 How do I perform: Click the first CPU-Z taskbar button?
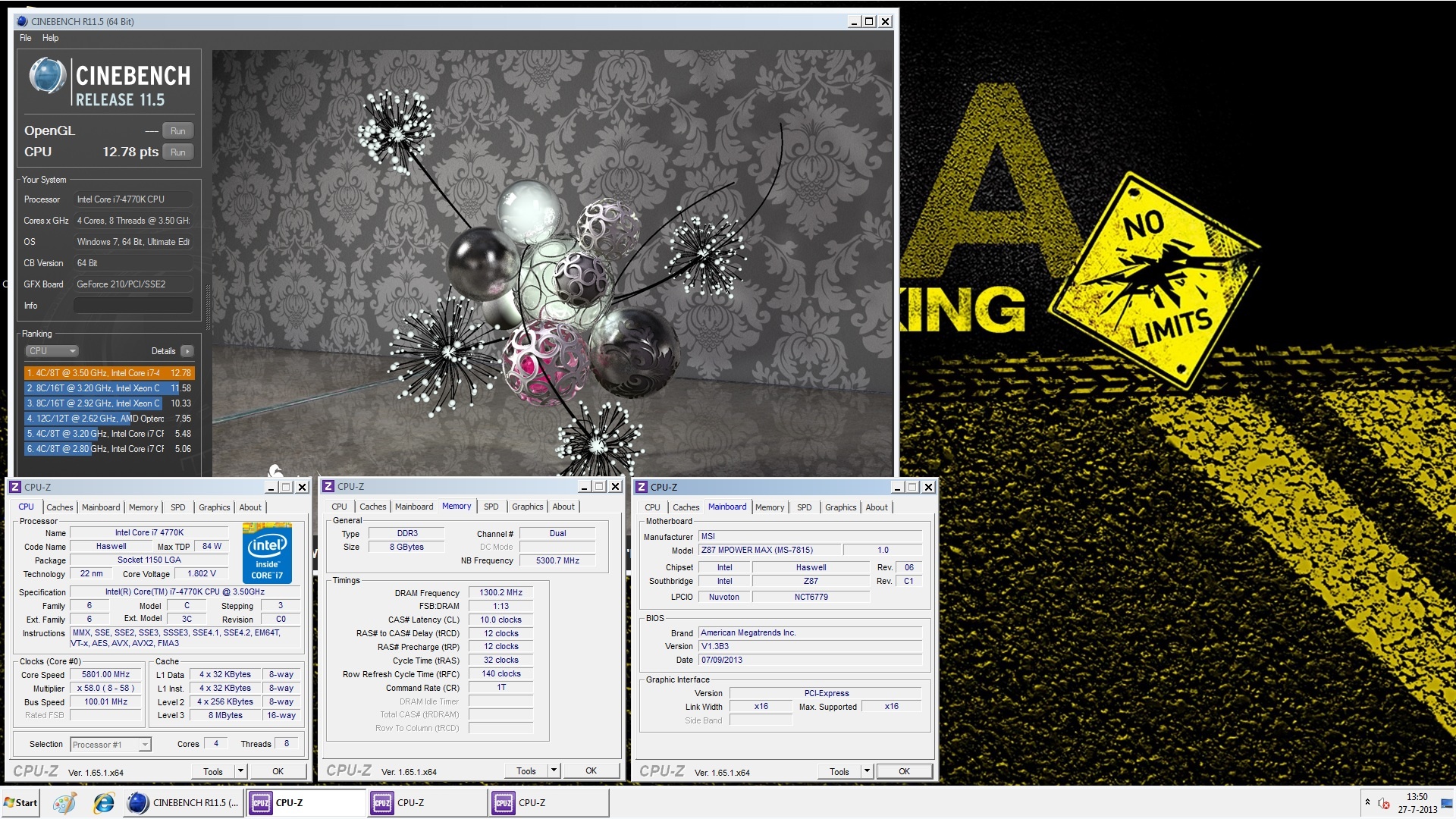[x=306, y=803]
